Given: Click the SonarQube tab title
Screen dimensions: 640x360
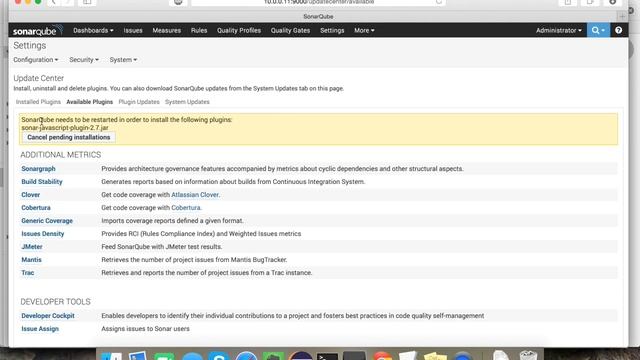Looking at the screenshot, I should point(318,16).
